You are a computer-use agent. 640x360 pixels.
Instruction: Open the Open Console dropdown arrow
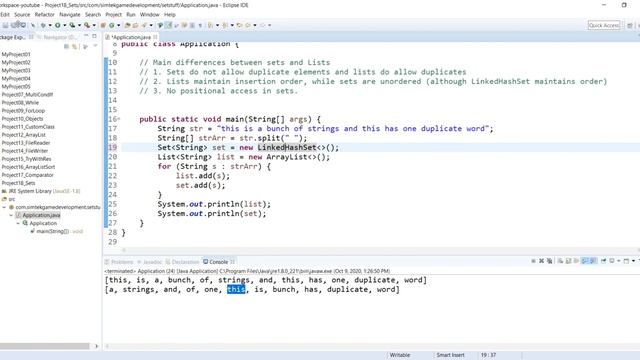pyautogui.click(x=633, y=261)
